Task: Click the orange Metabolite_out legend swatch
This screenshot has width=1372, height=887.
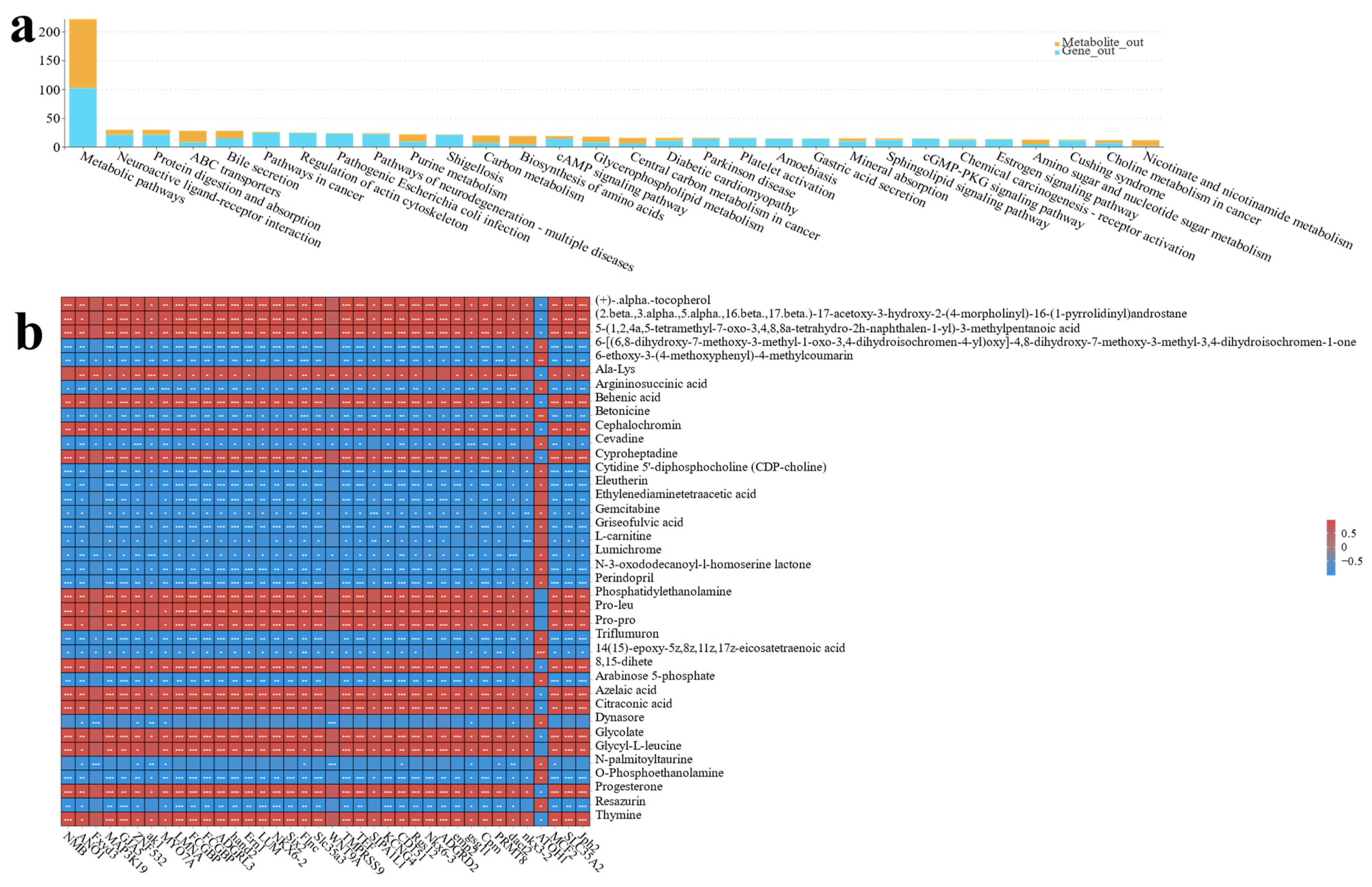Action: (1057, 44)
